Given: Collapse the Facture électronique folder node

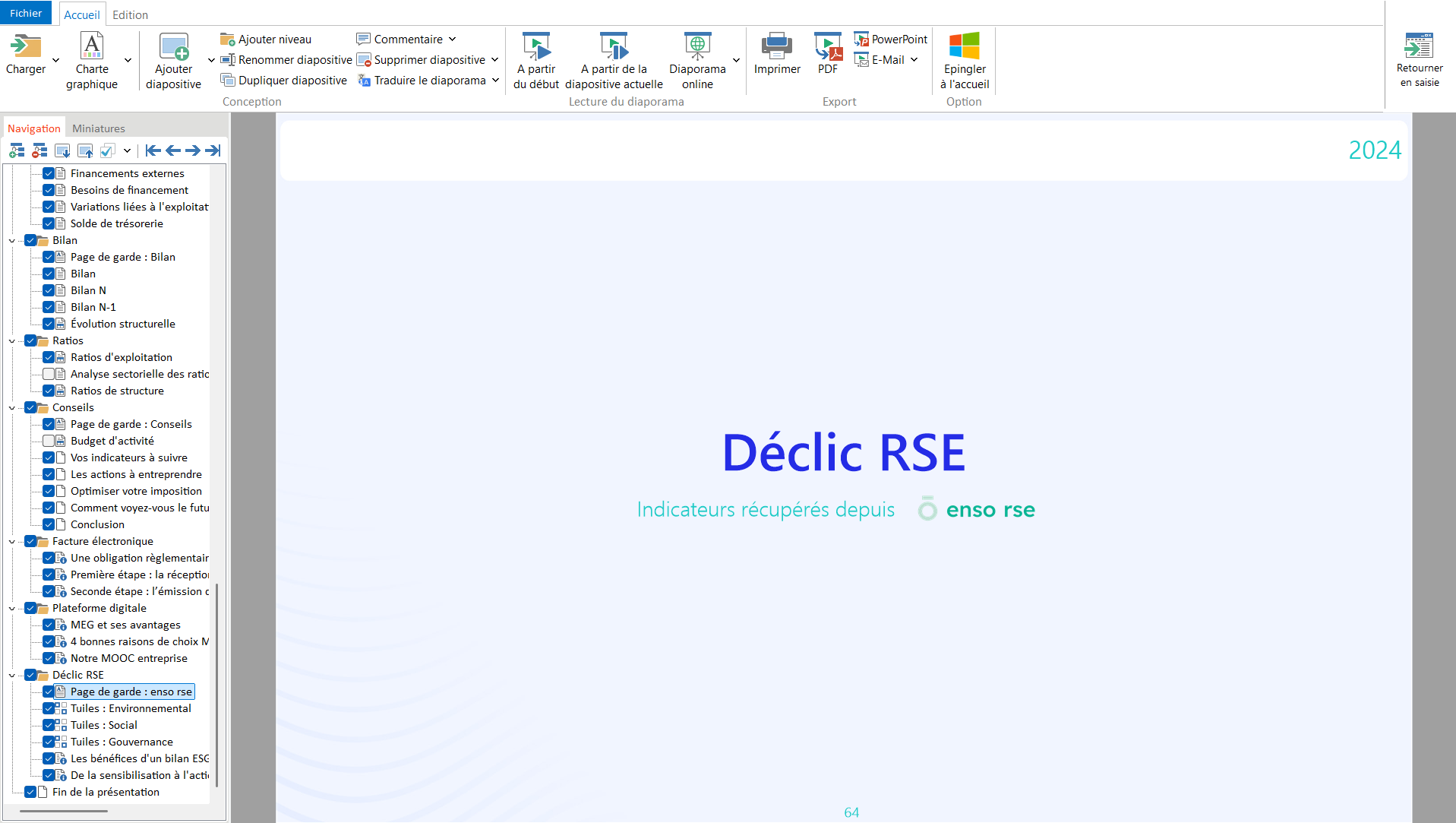Looking at the screenshot, I should tap(12, 542).
